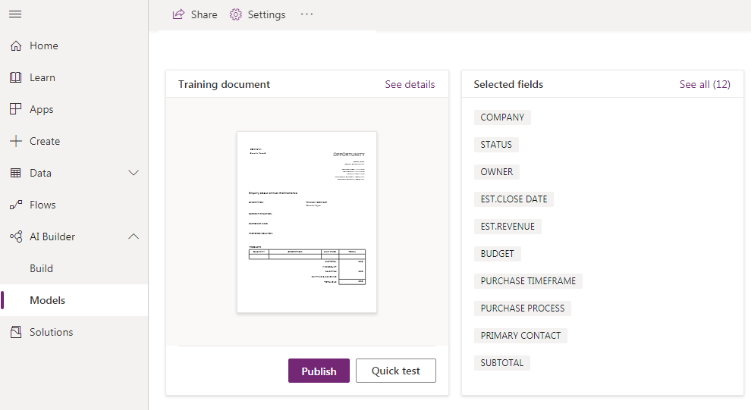
Task: Run a Quick test
Action: 396,371
